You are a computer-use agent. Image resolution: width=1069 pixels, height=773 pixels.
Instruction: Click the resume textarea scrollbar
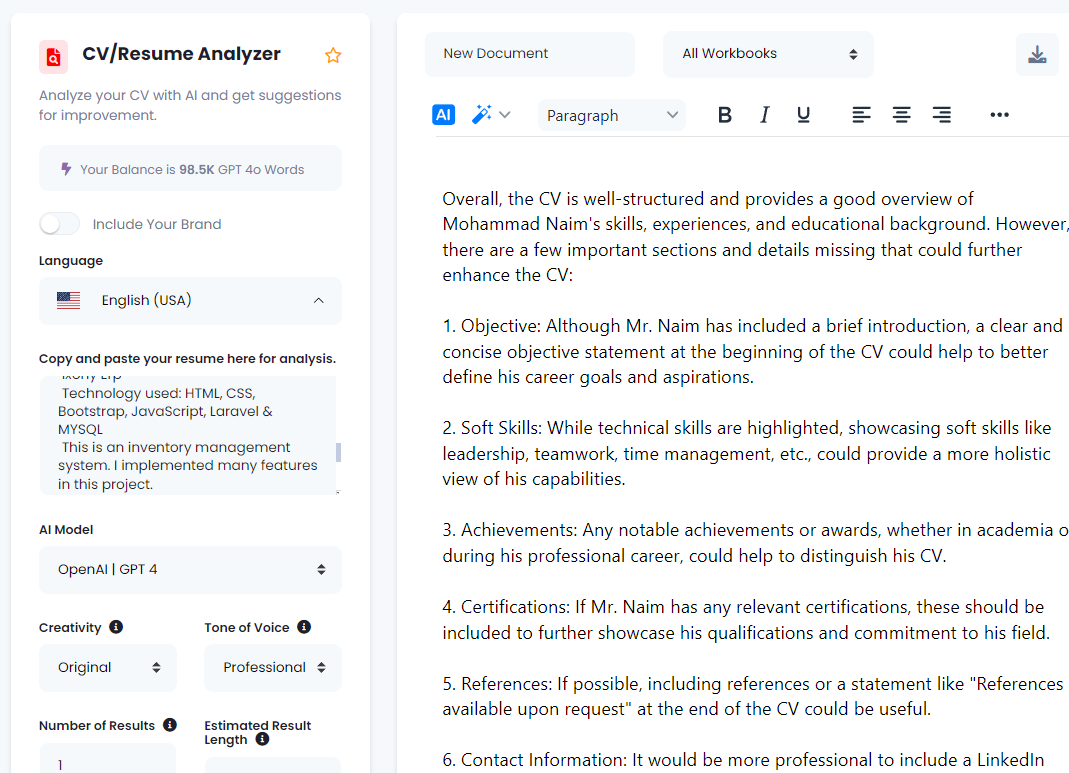(338, 452)
